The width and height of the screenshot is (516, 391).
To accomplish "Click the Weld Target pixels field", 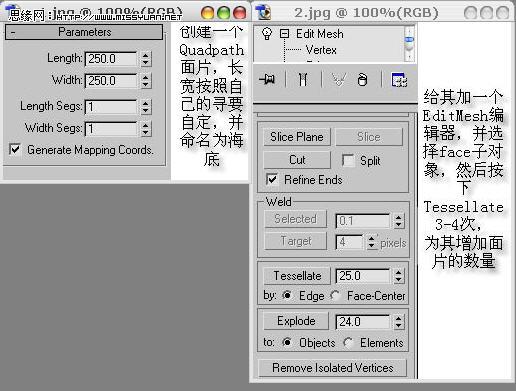I will 349,242.
